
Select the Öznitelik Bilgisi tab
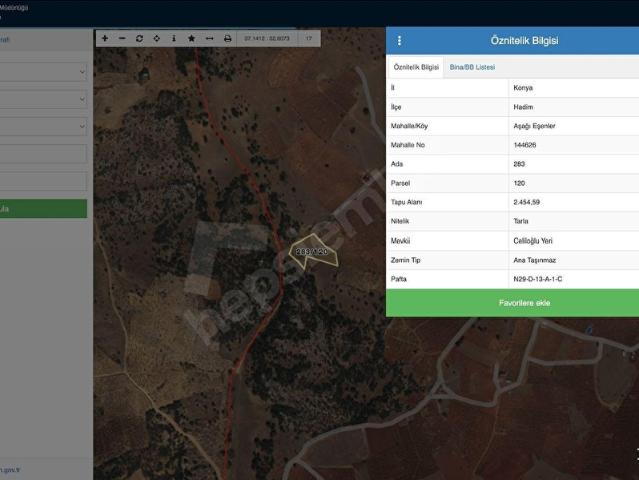[x=416, y=67]
